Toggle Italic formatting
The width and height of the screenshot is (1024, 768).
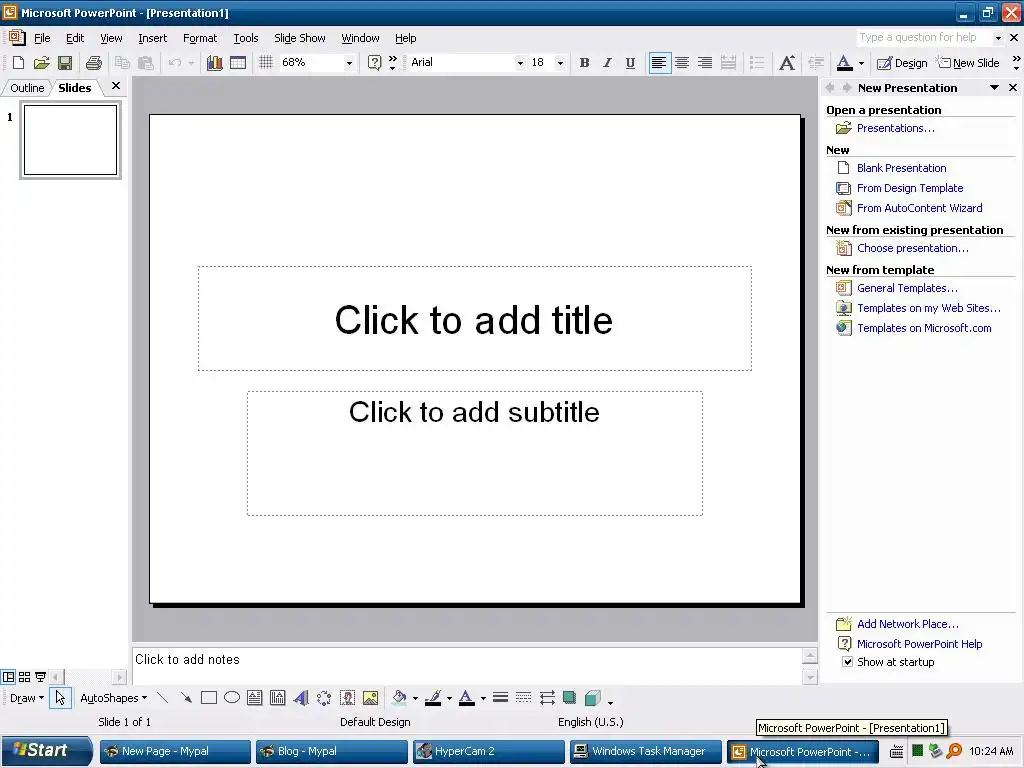[x=607, y=63]
